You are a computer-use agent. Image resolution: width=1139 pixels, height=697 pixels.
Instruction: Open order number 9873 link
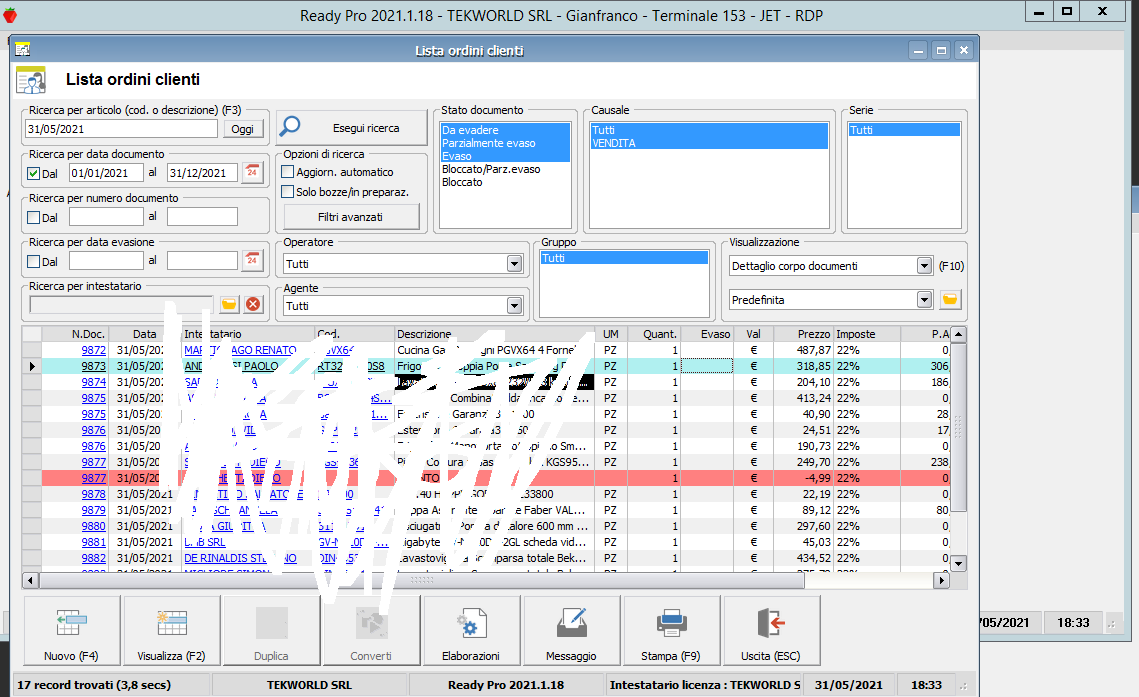click(94, 366)
